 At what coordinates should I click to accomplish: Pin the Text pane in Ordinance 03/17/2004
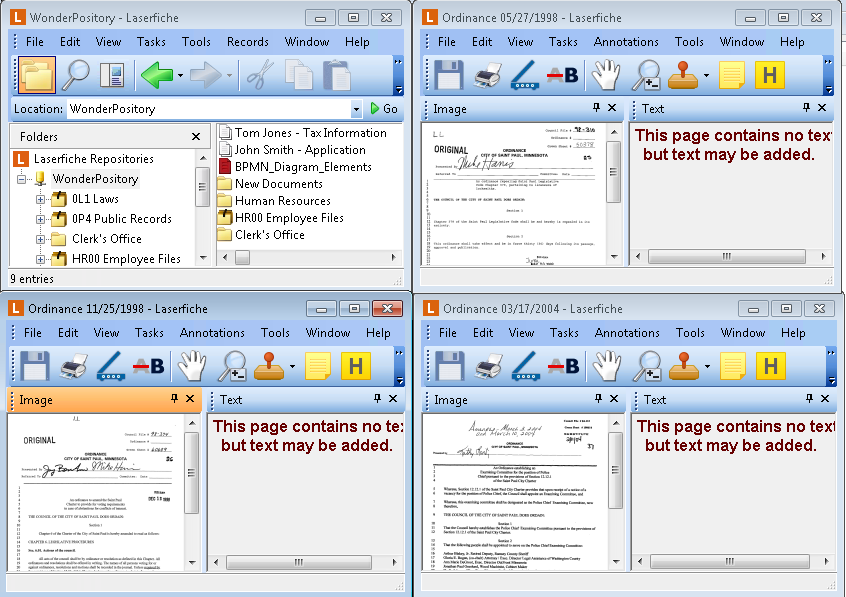(x=809, y=399)
